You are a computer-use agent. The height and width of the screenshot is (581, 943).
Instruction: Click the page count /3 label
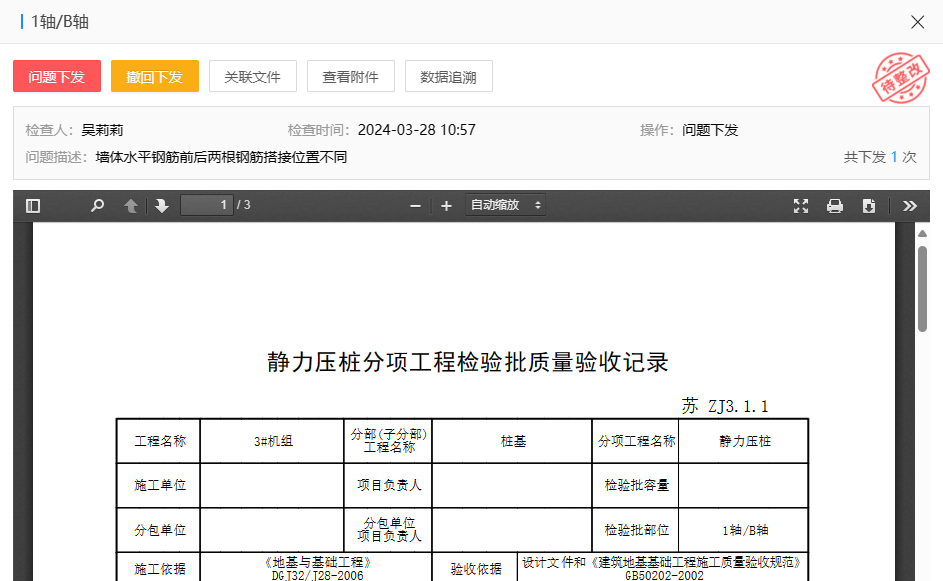[244, 205]
